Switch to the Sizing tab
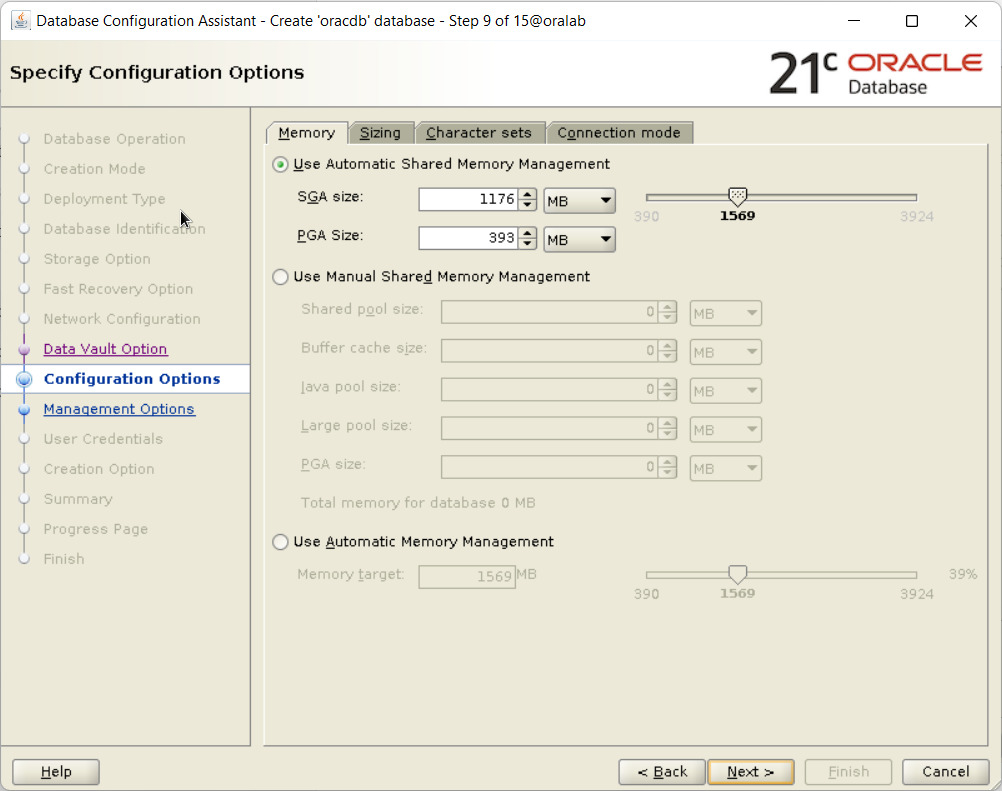 [x=380, y=133]
